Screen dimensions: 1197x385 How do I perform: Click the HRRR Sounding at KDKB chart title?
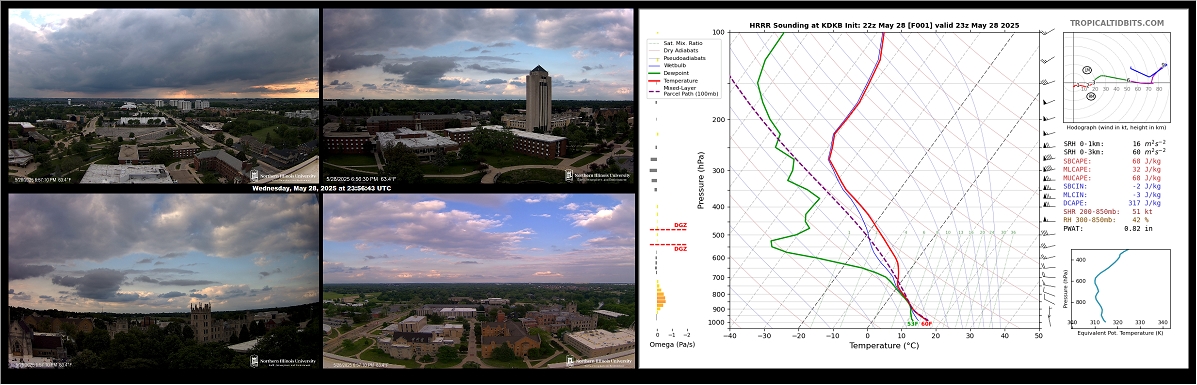tap(884, 26)
